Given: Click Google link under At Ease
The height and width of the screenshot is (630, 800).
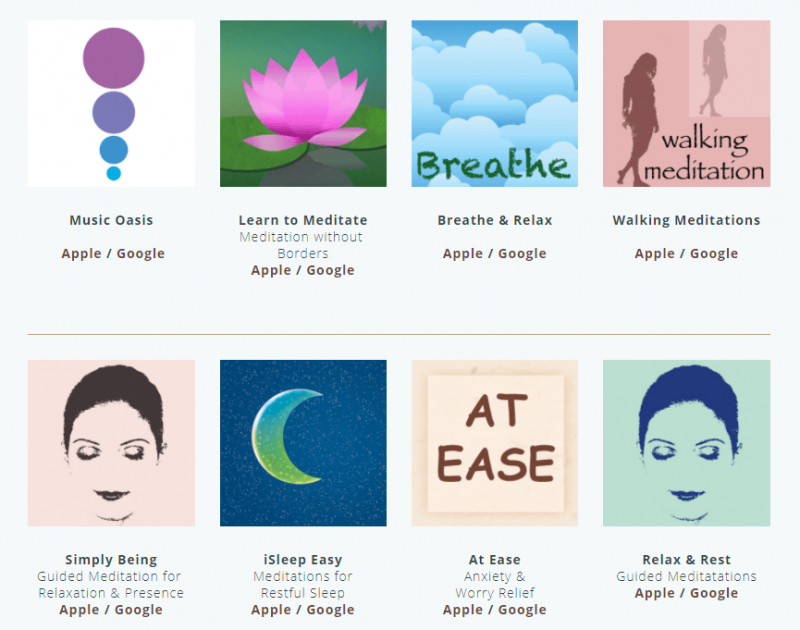Looking at the screenshot, I should [x=522, y=610].
